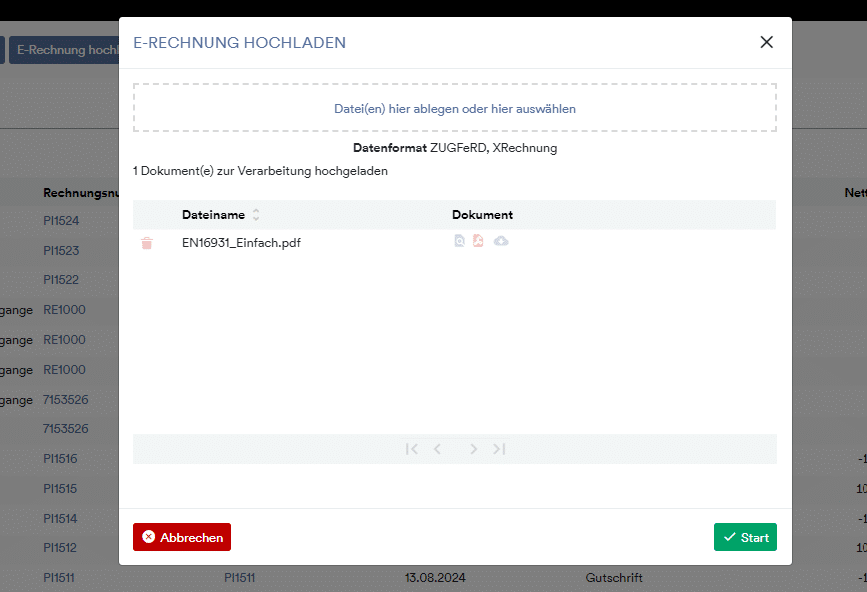The width and height of the screenshot is (867, 592).
Task: Go to first page in pagination
Action: tap(411, 449)
